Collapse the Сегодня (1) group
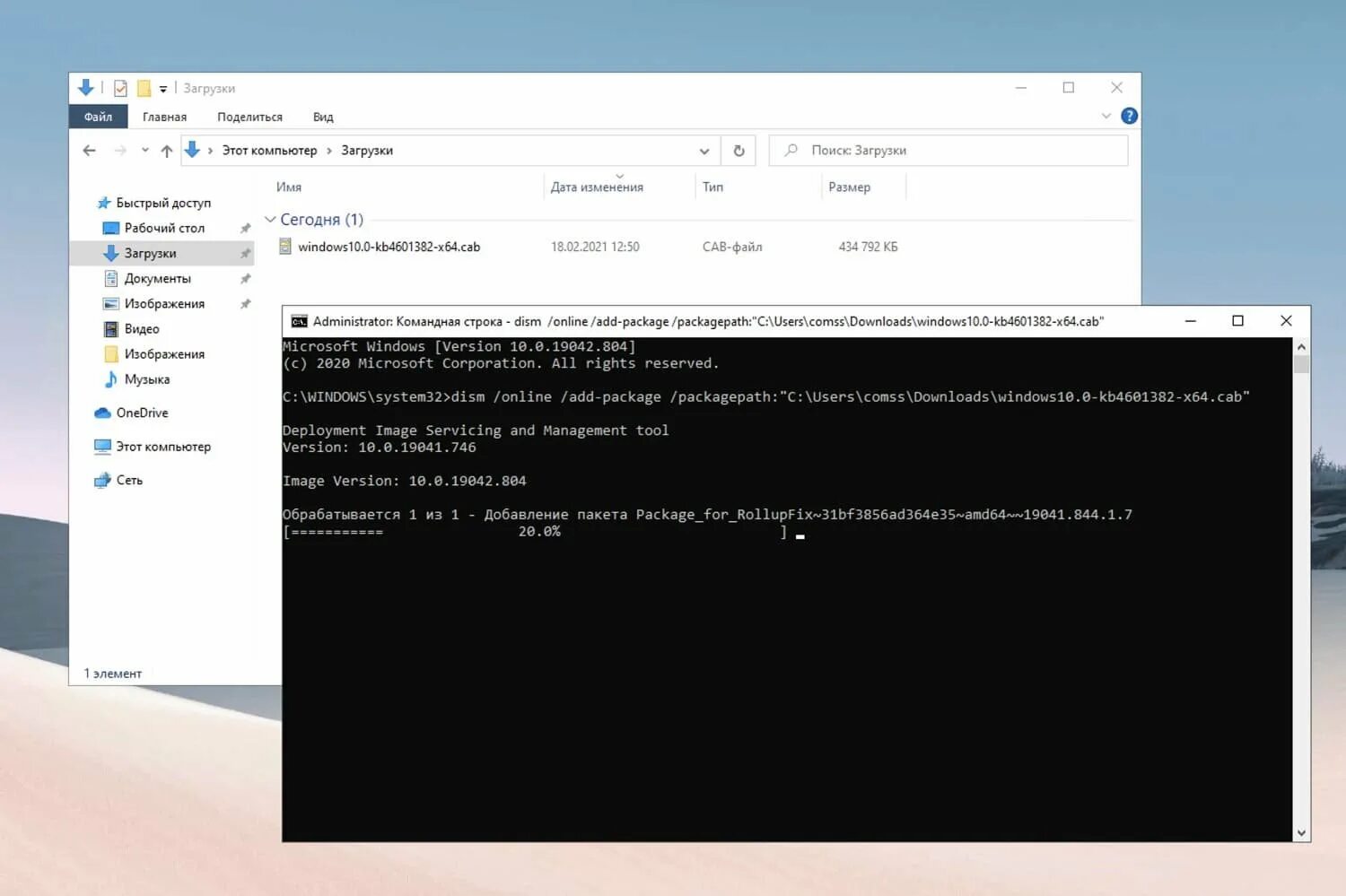The width and height of the screenshot is (1346, 896). (x=270, y=220)
